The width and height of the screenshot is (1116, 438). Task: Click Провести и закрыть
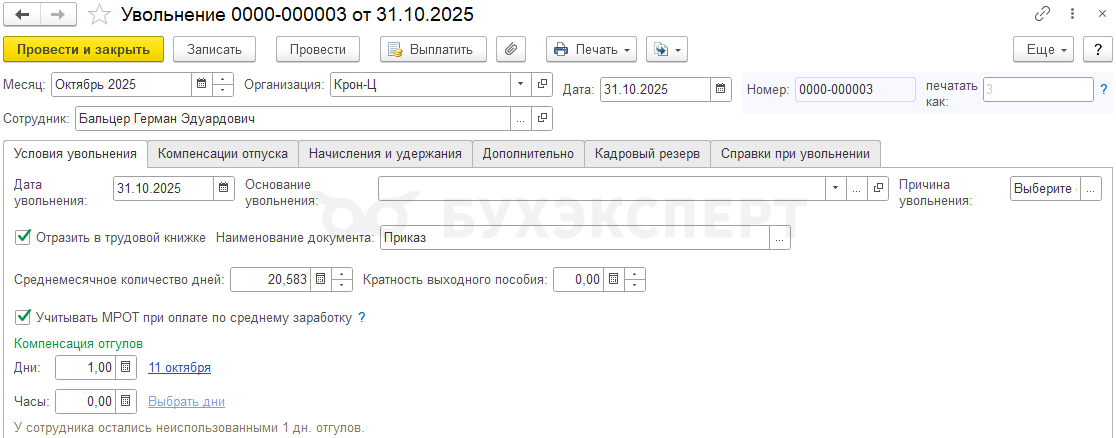(83, 50)
